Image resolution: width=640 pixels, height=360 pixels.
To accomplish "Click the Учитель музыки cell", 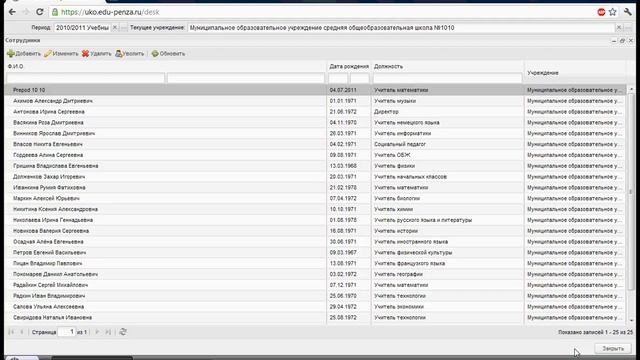I will [448, 101].
